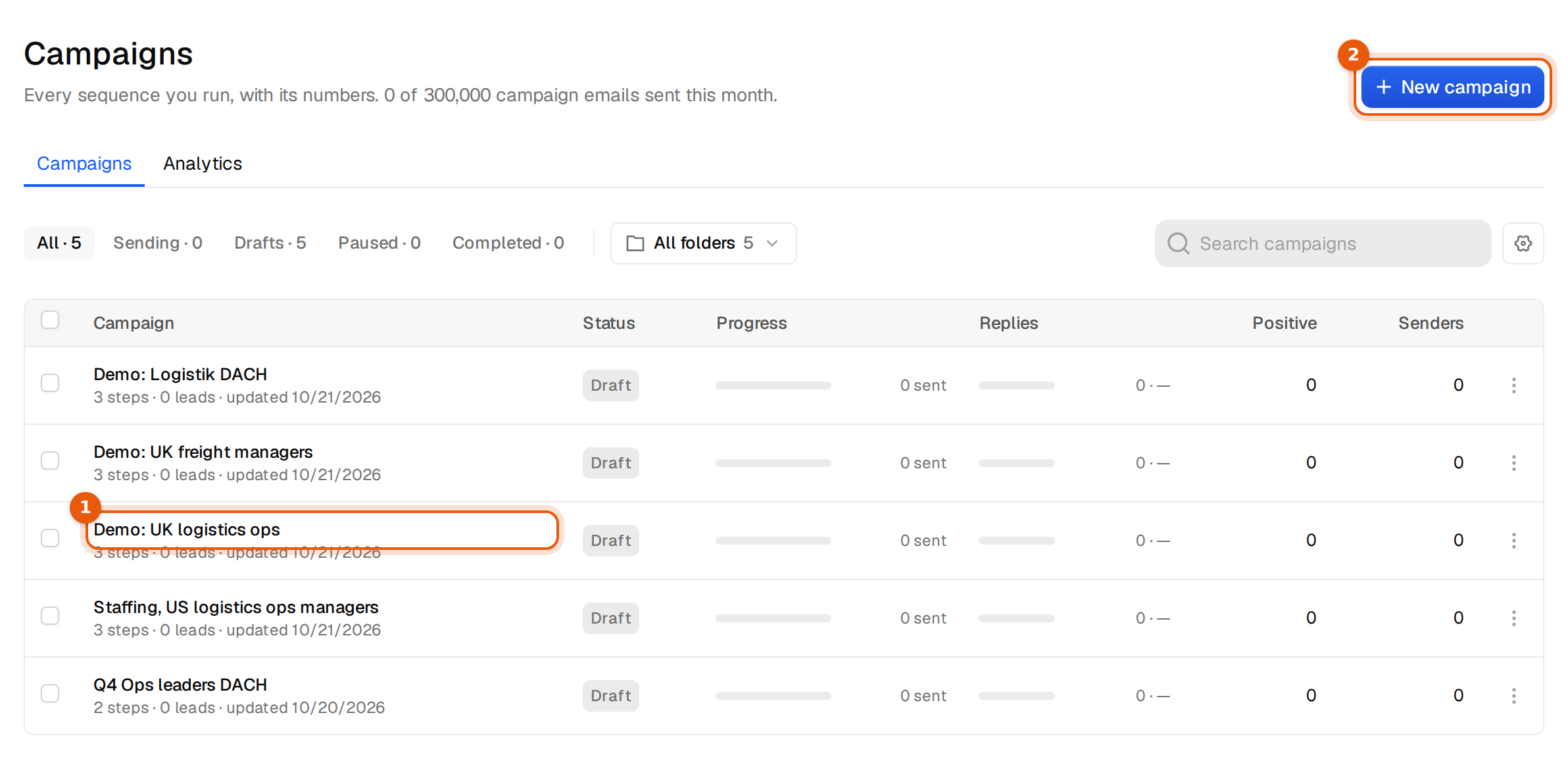Open the Demo: Logistik DACH campaign

coord(180,374)
